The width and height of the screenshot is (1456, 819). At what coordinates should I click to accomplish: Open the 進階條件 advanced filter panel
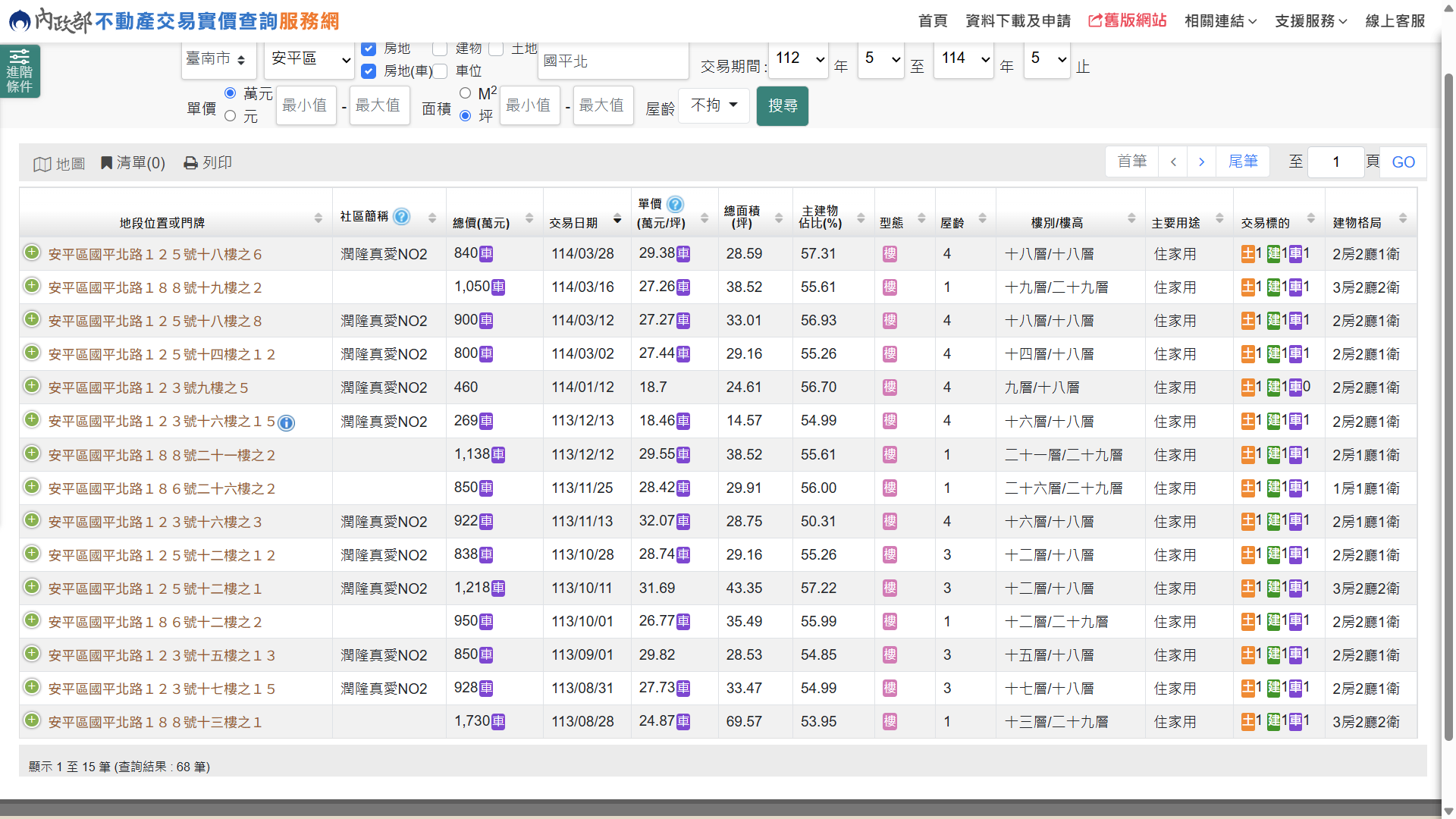coord(20,71)
